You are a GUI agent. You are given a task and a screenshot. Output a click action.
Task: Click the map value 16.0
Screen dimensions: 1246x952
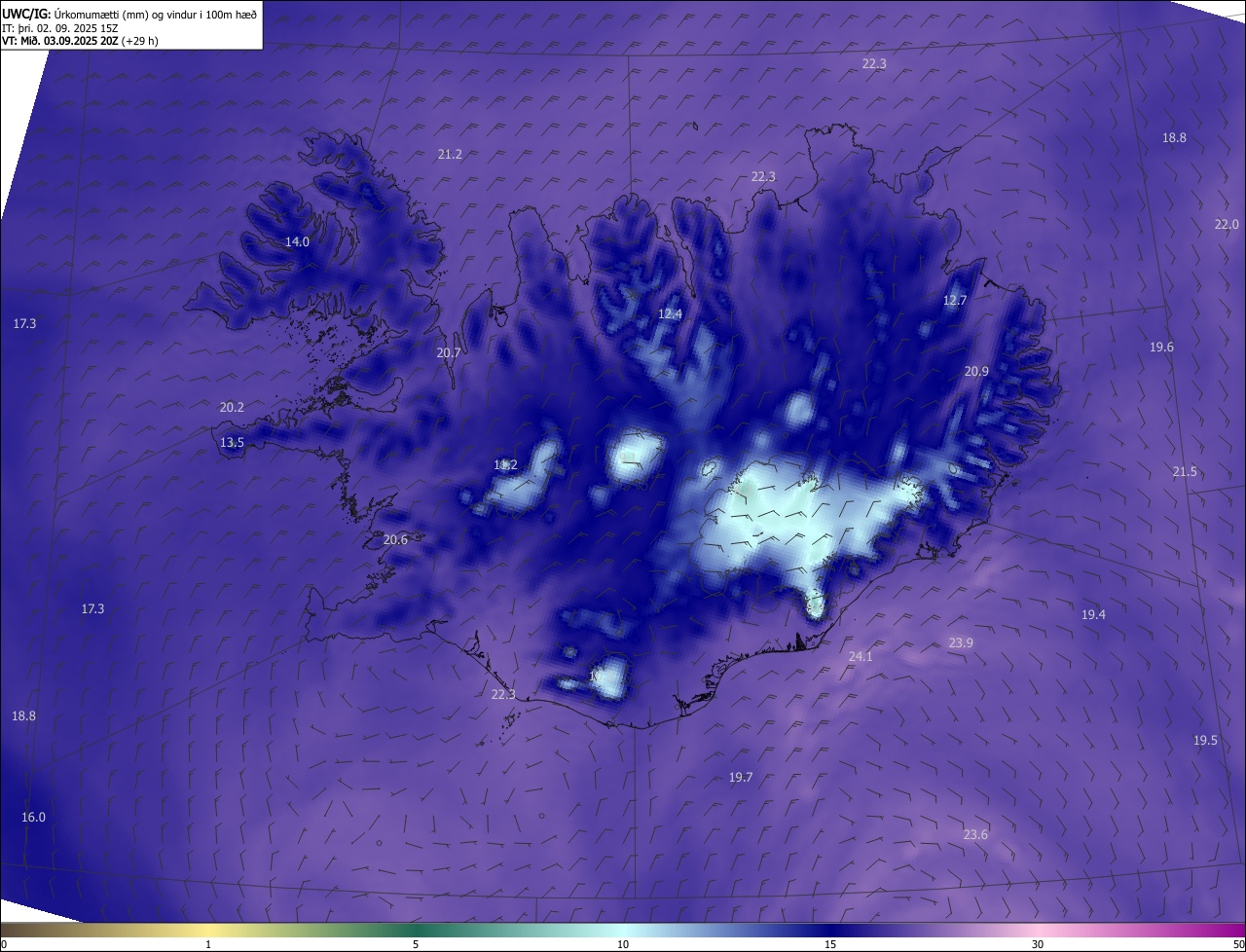click(x=33, y=817)
